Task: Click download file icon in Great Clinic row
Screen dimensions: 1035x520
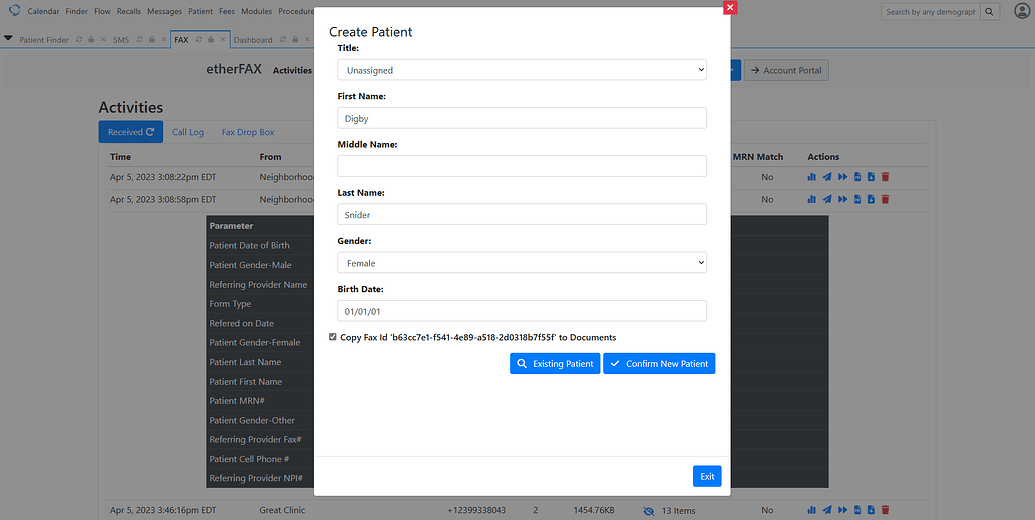Action: click(871, 509)
